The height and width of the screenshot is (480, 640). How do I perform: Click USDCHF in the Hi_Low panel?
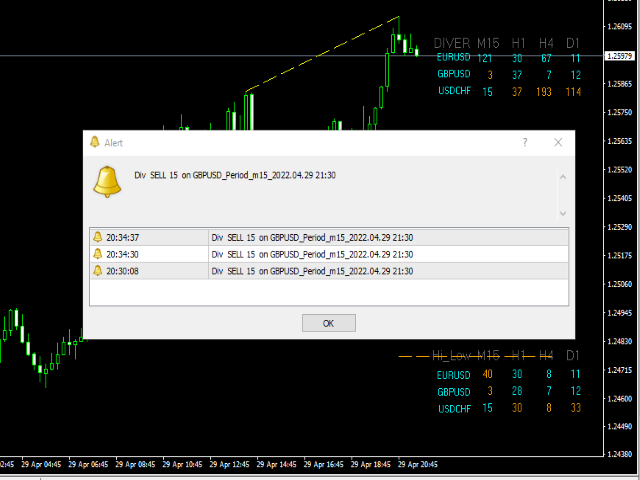(x=454, y=409)
